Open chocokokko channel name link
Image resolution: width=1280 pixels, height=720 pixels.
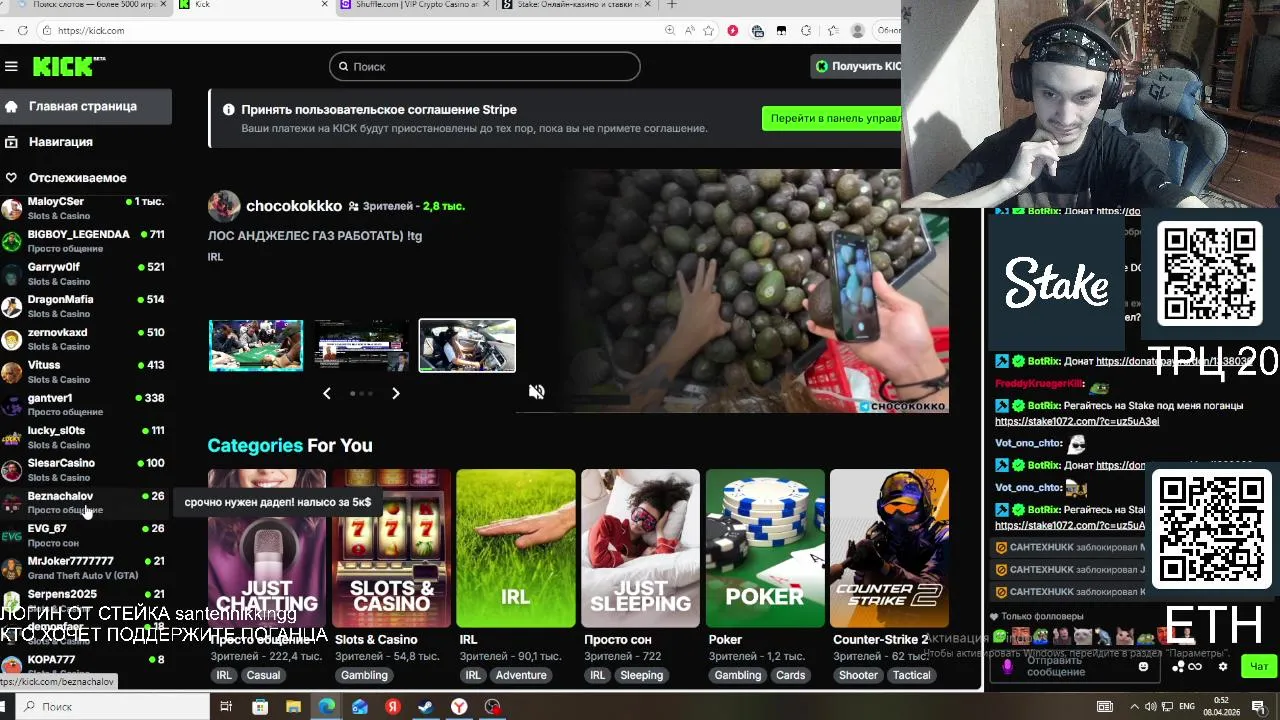(x=294, y=206)
